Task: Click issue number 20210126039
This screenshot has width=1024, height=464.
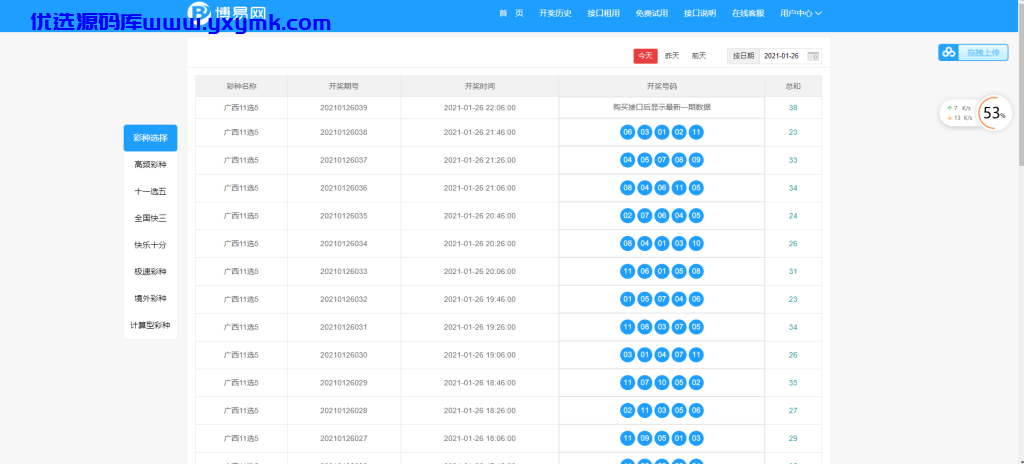Action: 344,108
